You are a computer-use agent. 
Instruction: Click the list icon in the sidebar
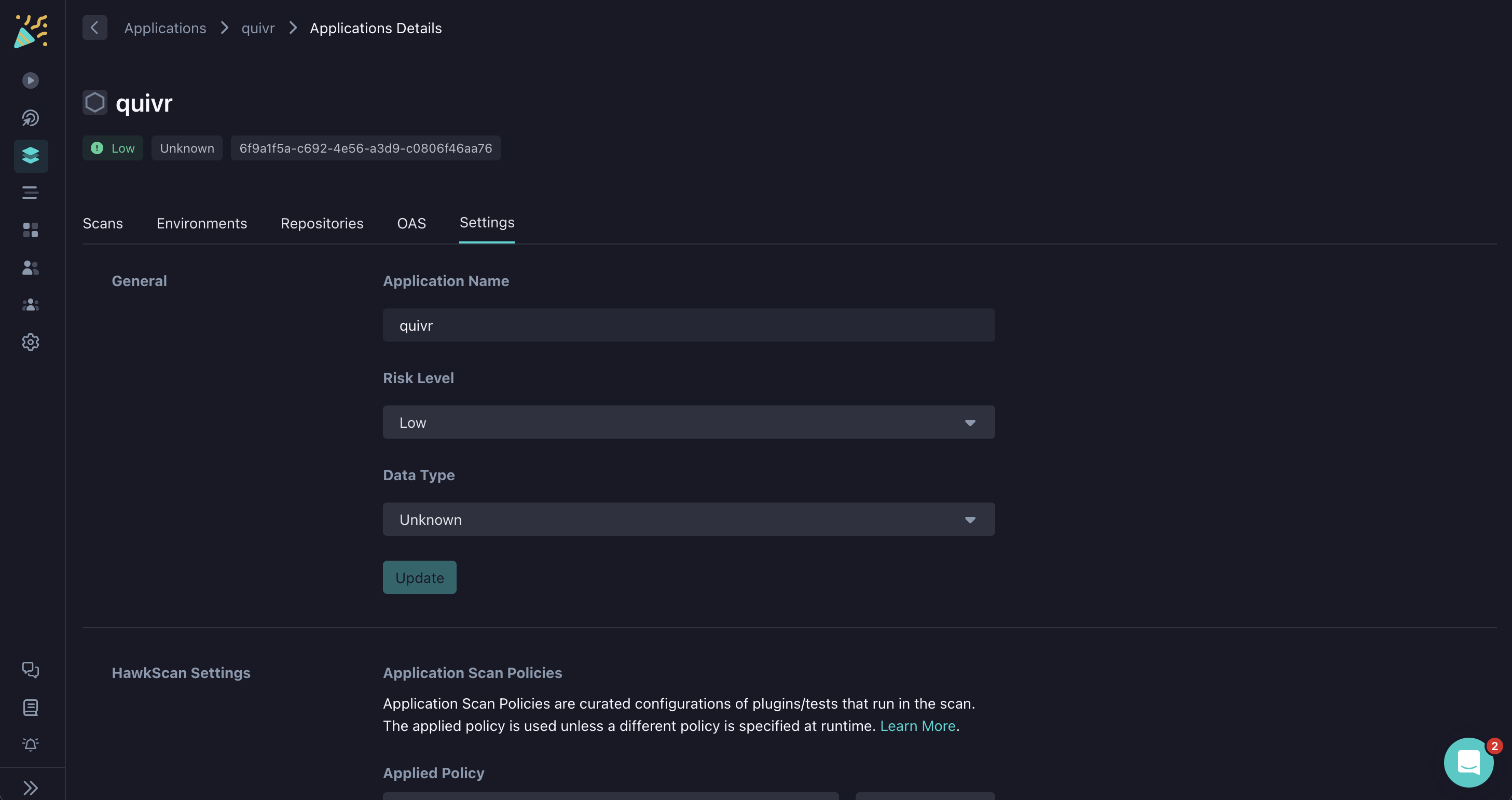click(30, 193)
